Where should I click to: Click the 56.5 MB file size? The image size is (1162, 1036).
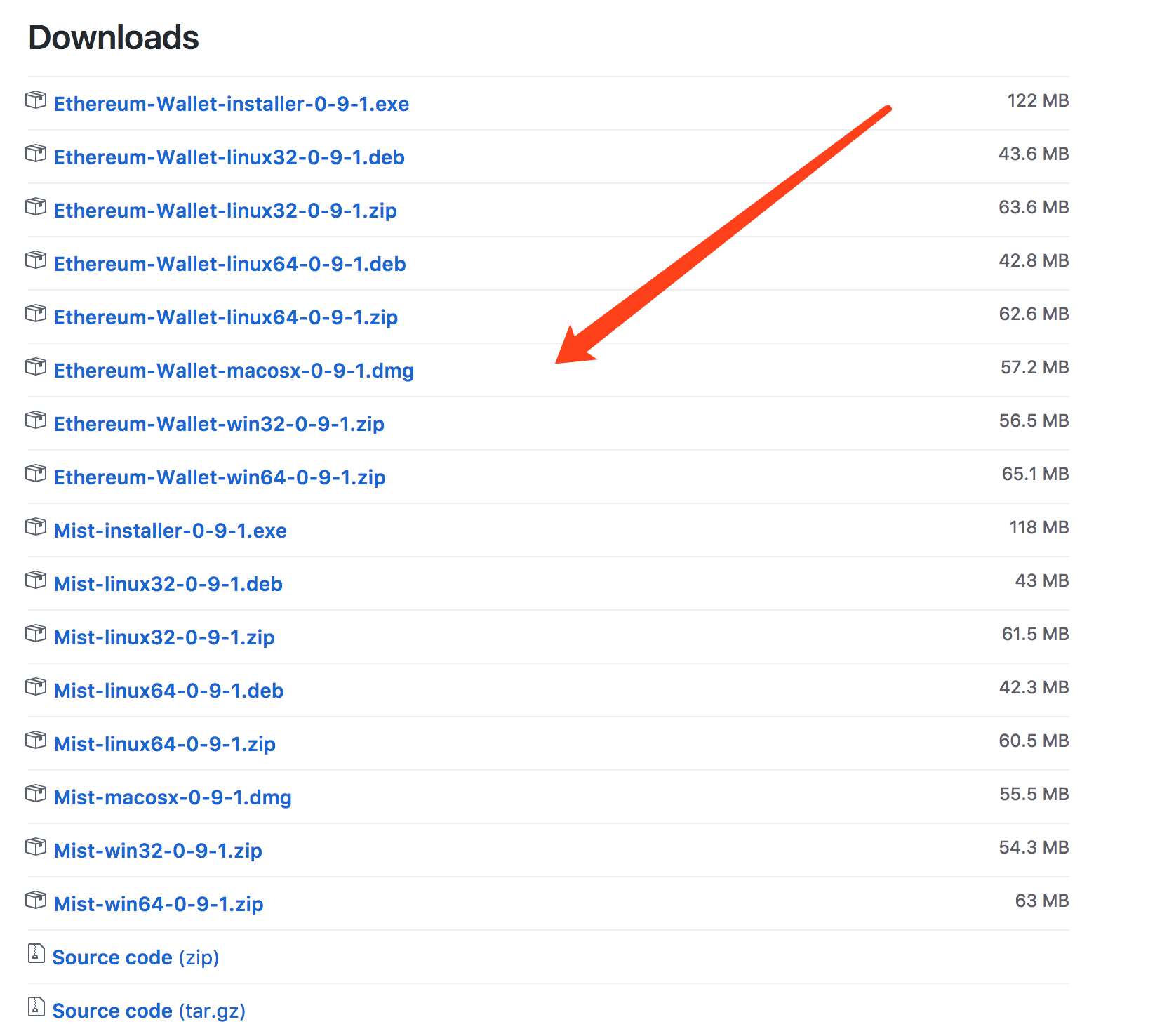click(x=1034, y=420)
